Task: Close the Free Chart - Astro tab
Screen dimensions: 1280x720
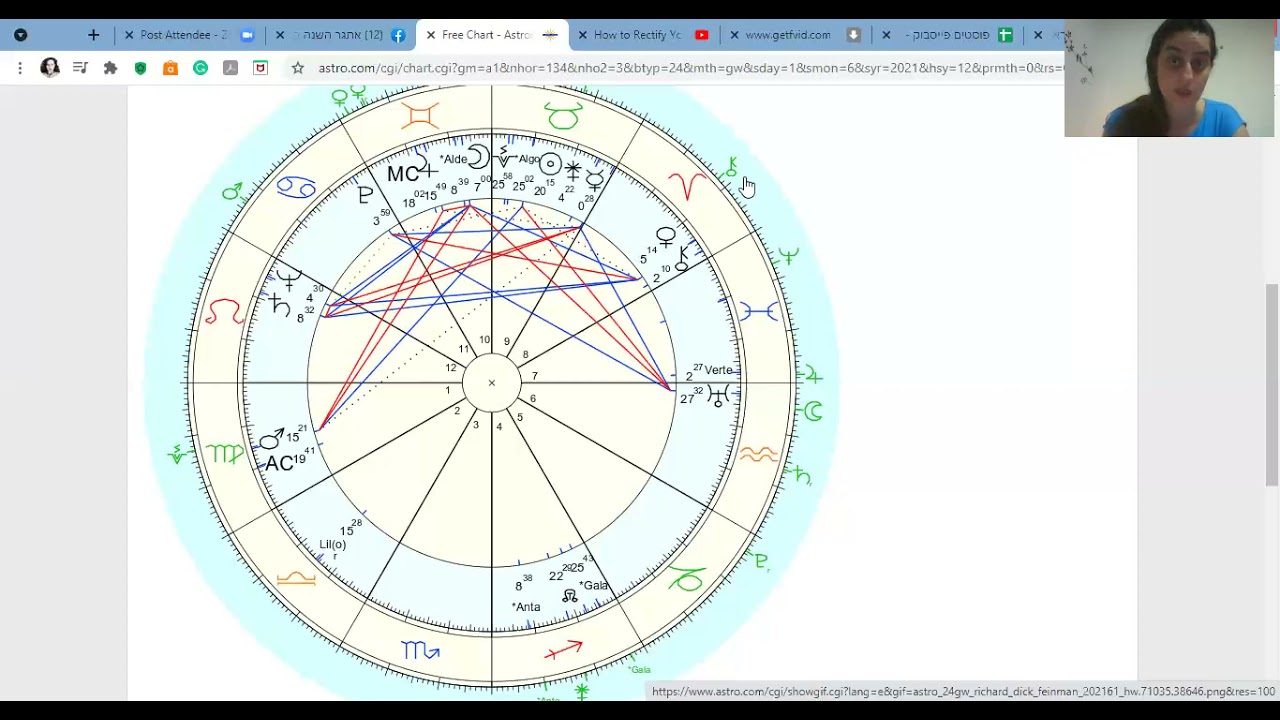Action: pos(431,35)
